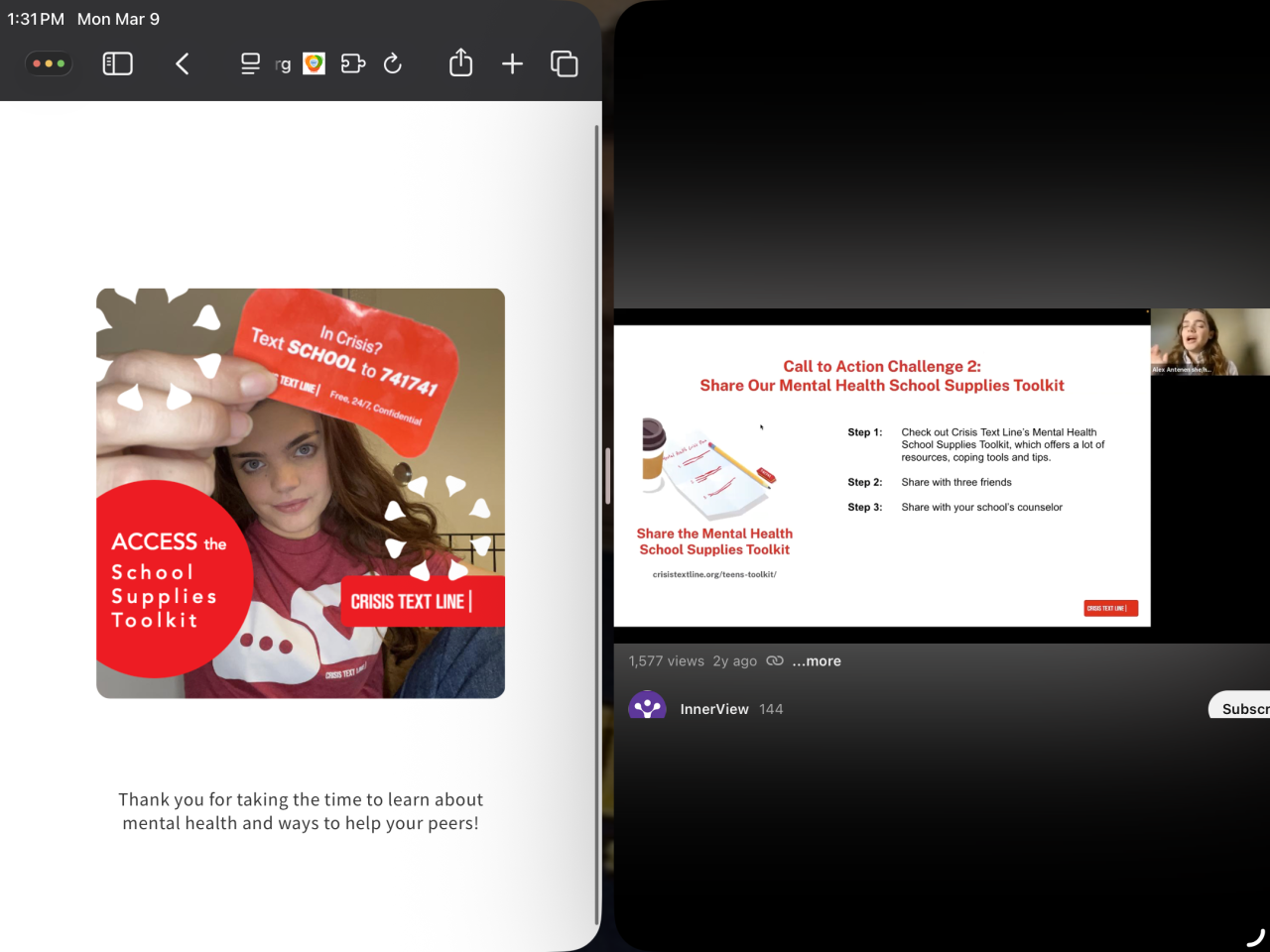Click "Share with your school's counselor" text
This screenshot has width=1270, height=952.
point(982,507)
